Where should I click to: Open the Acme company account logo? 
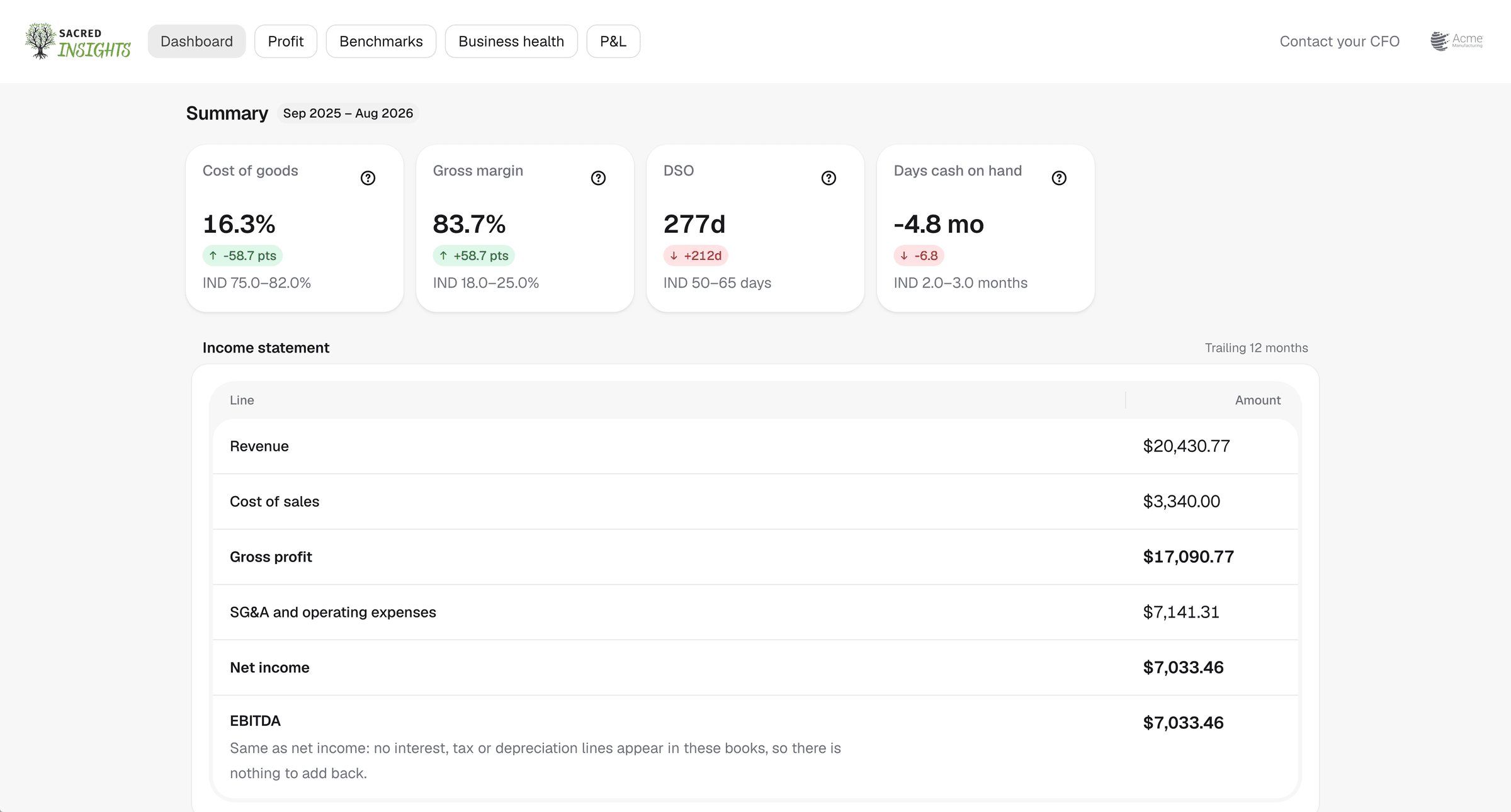coord(1456,42)
